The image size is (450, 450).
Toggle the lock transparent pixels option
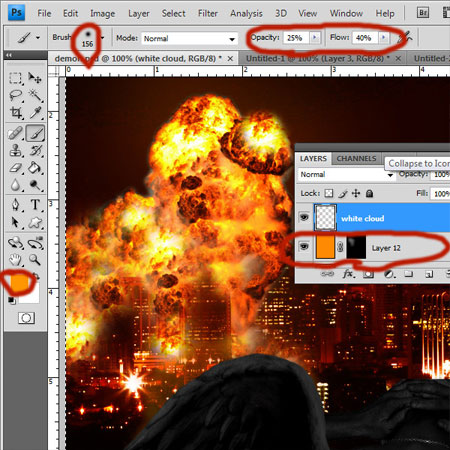(329, 193)
